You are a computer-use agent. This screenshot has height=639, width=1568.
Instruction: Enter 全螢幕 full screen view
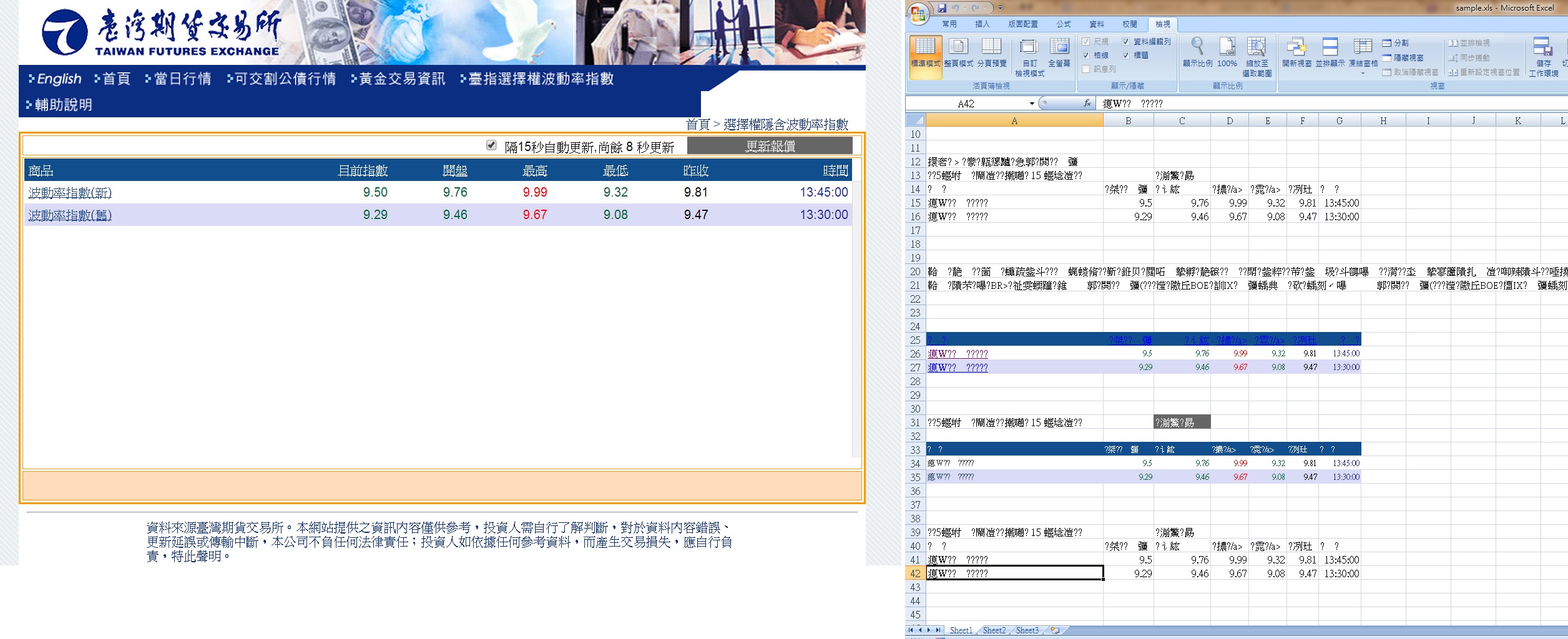1059,53
